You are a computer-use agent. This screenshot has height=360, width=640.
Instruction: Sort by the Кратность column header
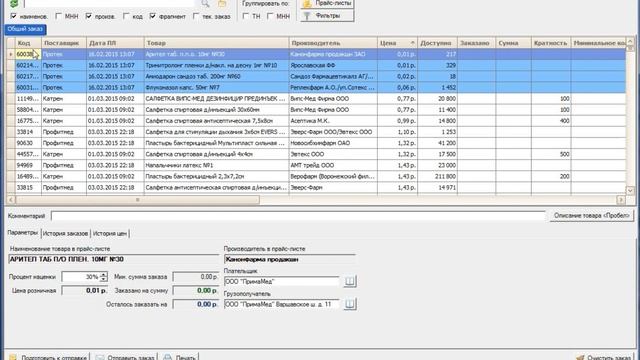pyautogui.click(x=551, y=43)
